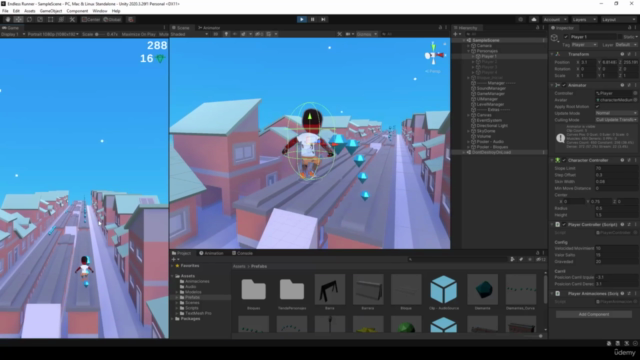Open Update Mode dropdown set to Normal
Image resolution: width=640 pixels, height=360 pixels.
pos(616,113)
